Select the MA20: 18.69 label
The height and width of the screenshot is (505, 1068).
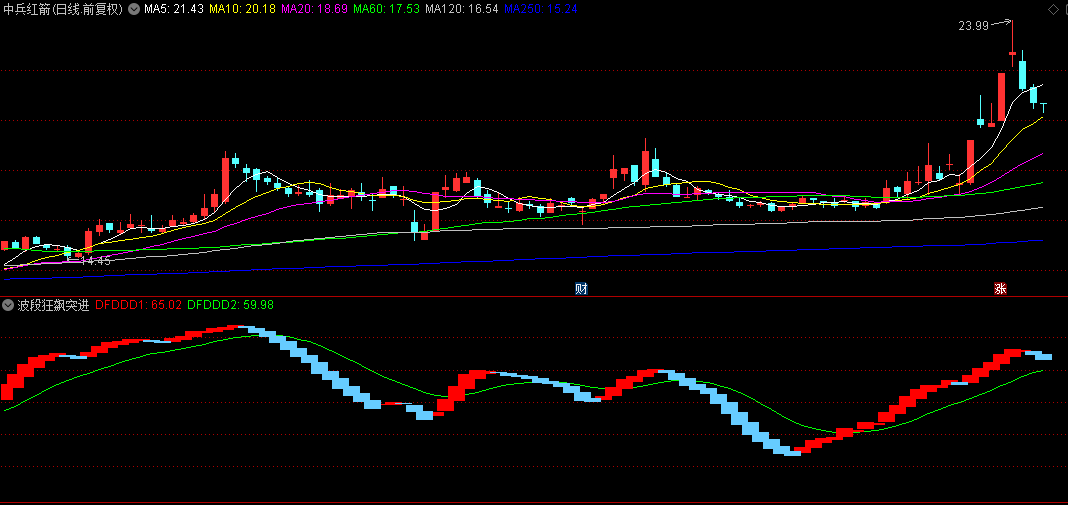[x=314, y=9]
